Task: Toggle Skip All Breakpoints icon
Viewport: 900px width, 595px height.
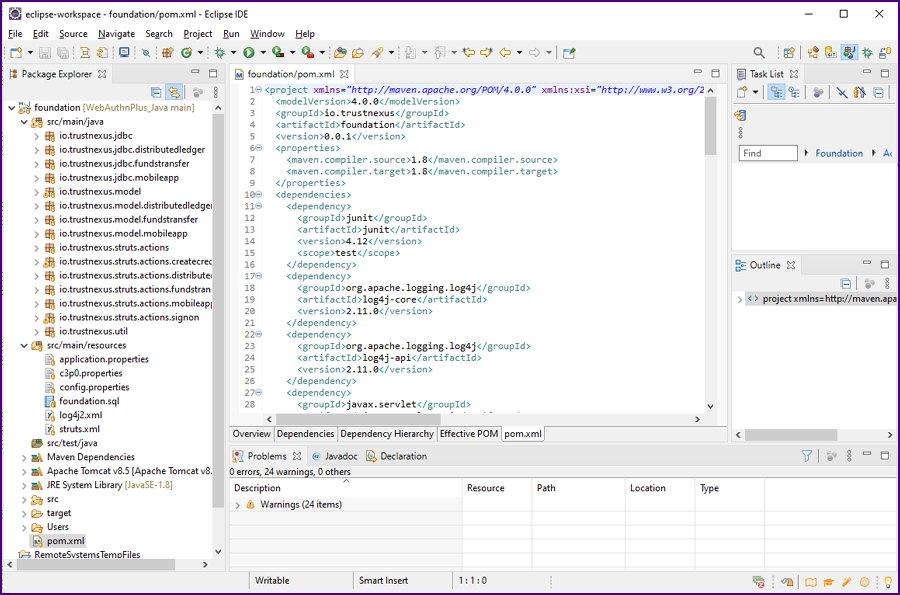Action: tap(146, 53)
